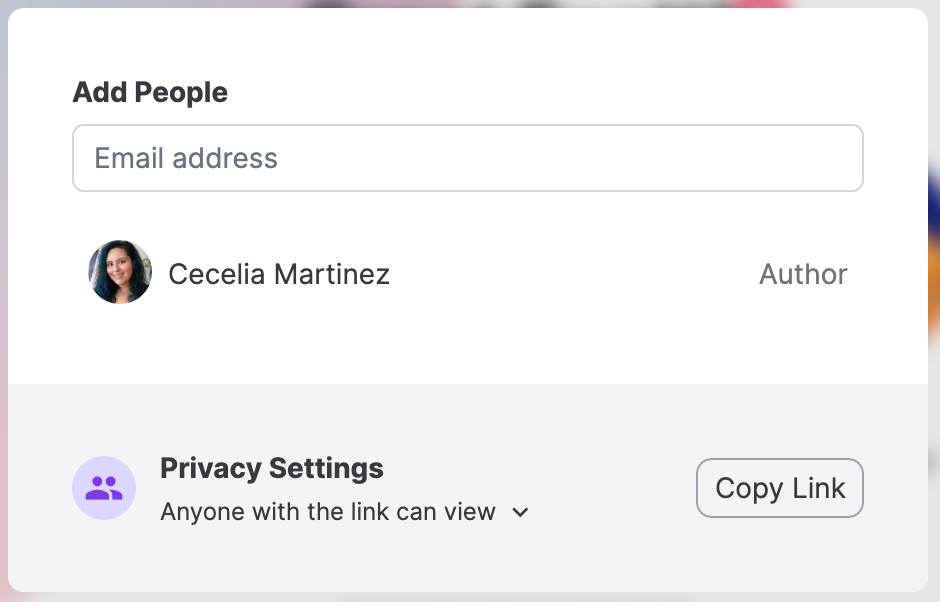This screenshot has width=940, height=602.
Task: Click the first name 'Cecelia' in the list
Action: click(x=217, y=274)
